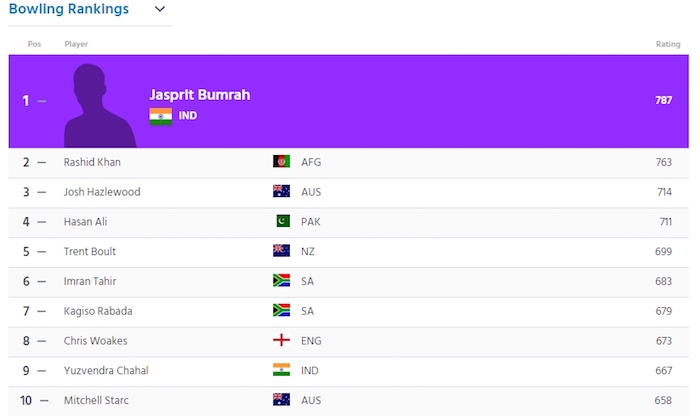The height and width of the screenshot is (416, 700).
Task: Click the Mitchell Starc player name
Action: click(96, 400)
